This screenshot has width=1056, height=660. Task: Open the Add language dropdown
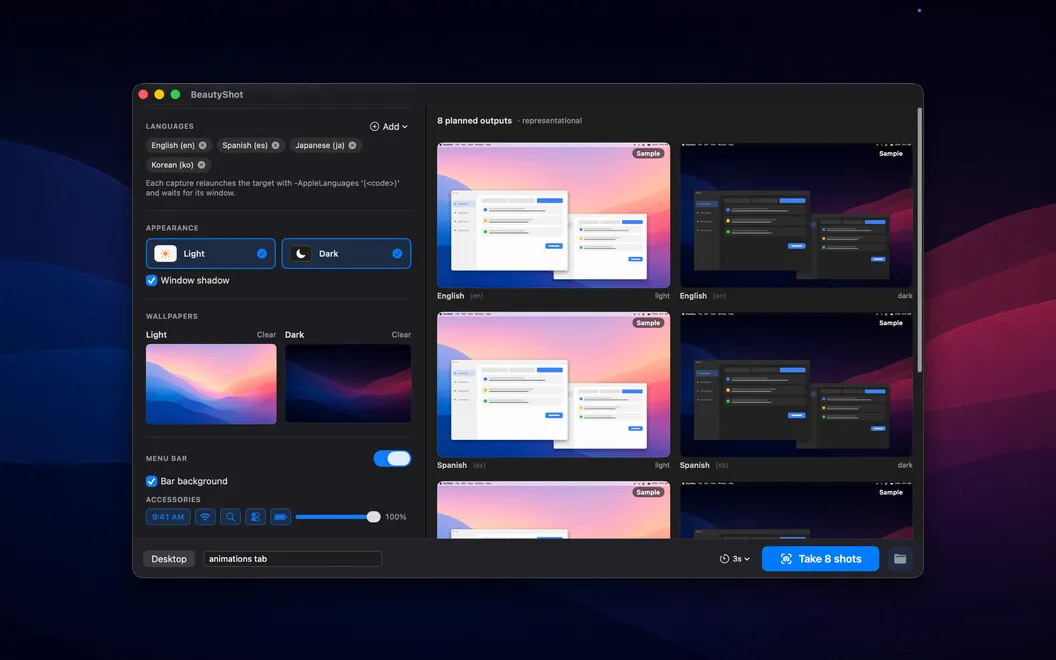tap(389, 127)
